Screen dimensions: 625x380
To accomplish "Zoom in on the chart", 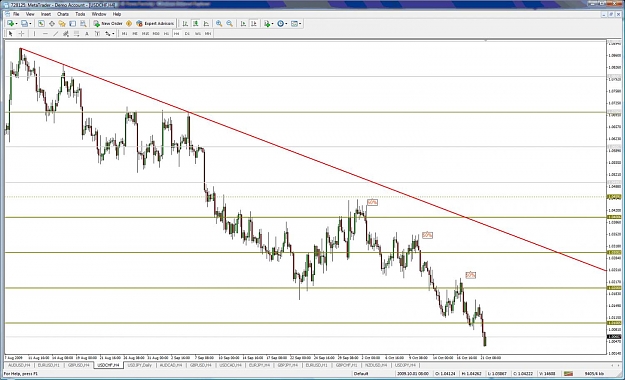I will pyautogui.click(x=219, y=24).
